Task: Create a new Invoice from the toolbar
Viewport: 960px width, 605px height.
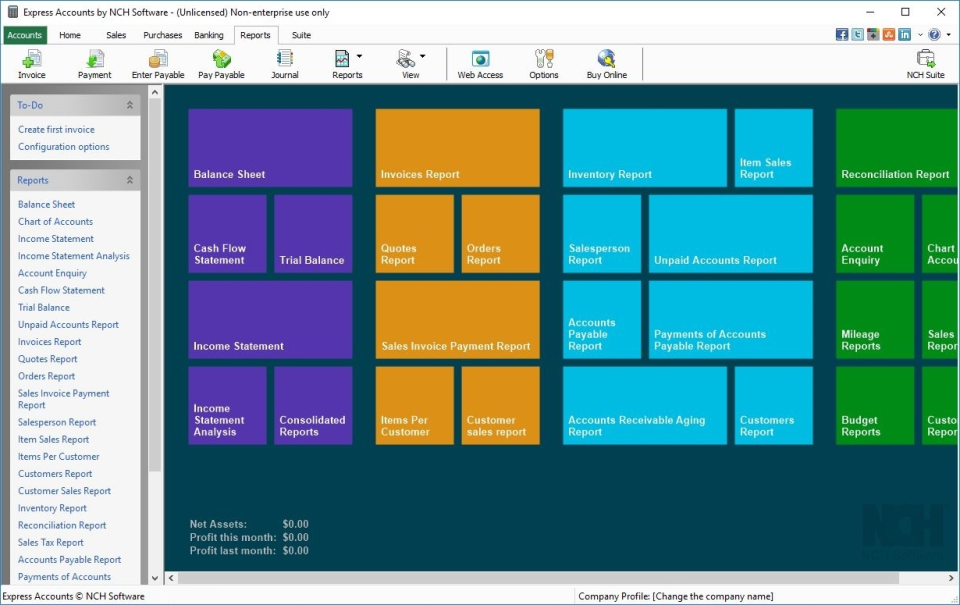Action: pos(31,63)
